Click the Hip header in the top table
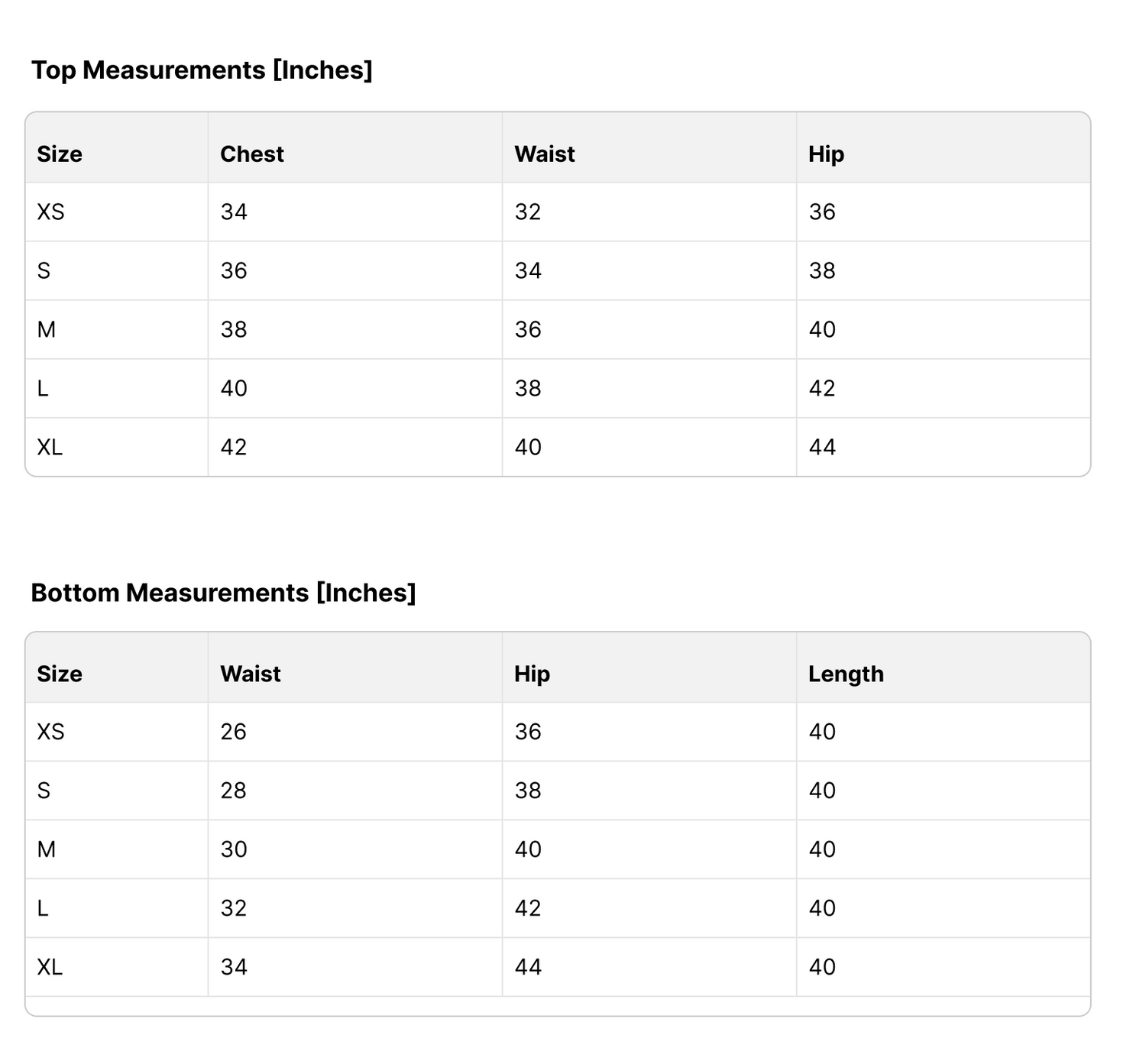The image size is (1146, 1064). (826, 154)
